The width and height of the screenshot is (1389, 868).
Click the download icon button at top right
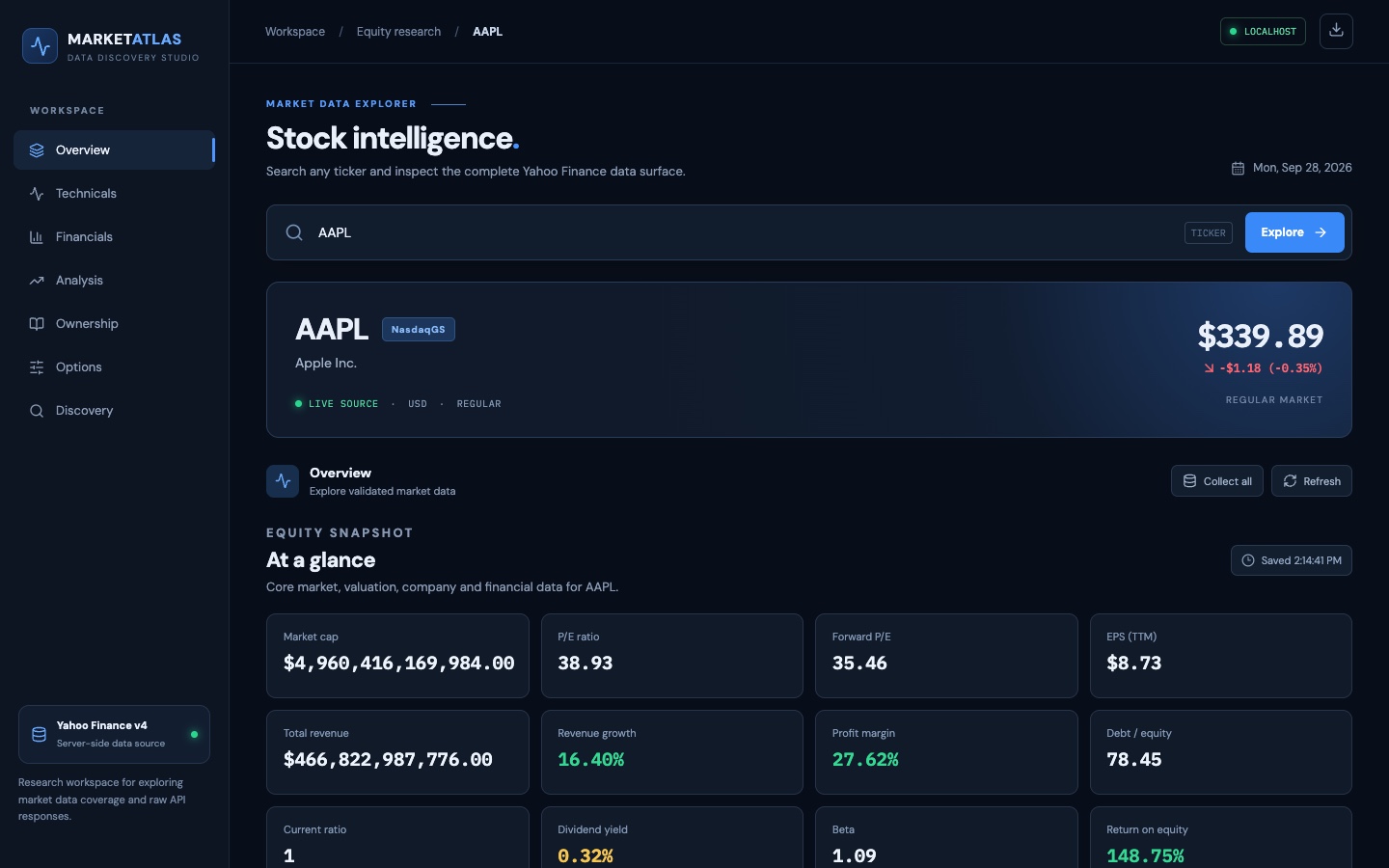pyautogui.click(x=1336, y=31)
